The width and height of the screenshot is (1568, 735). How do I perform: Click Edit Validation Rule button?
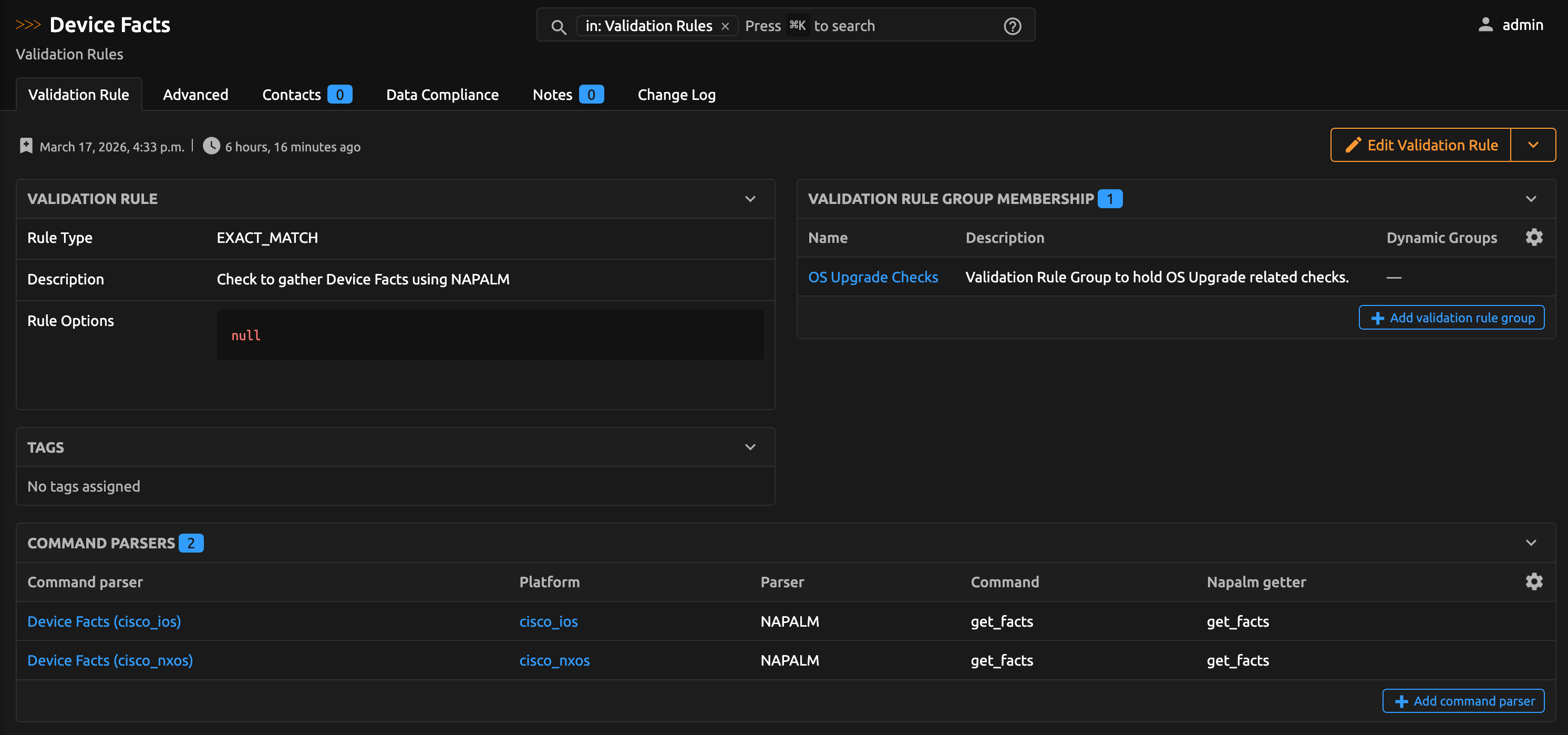click(x=1421, y=145)
